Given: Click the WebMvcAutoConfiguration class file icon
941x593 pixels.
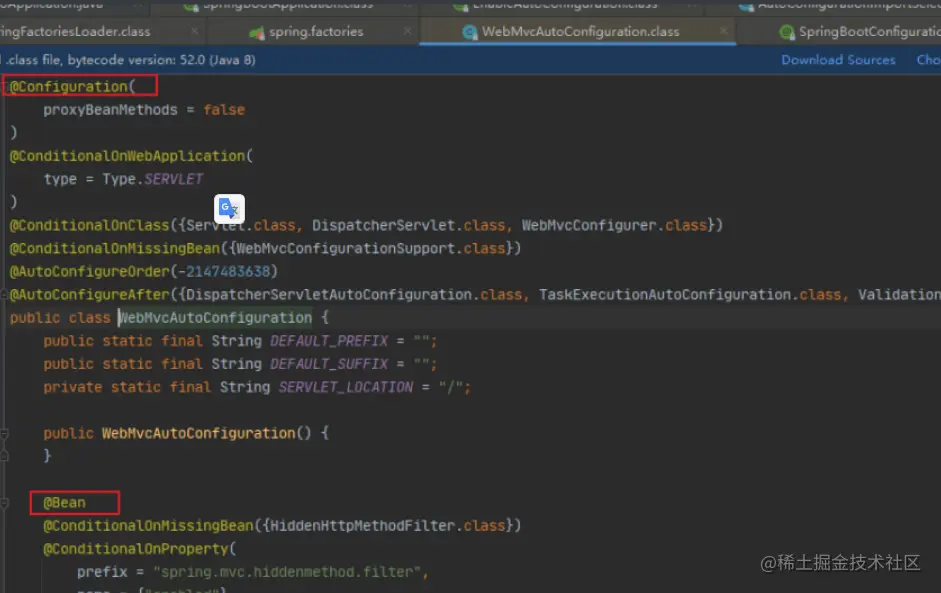Looking at the screenshot, I should [470, 32].
